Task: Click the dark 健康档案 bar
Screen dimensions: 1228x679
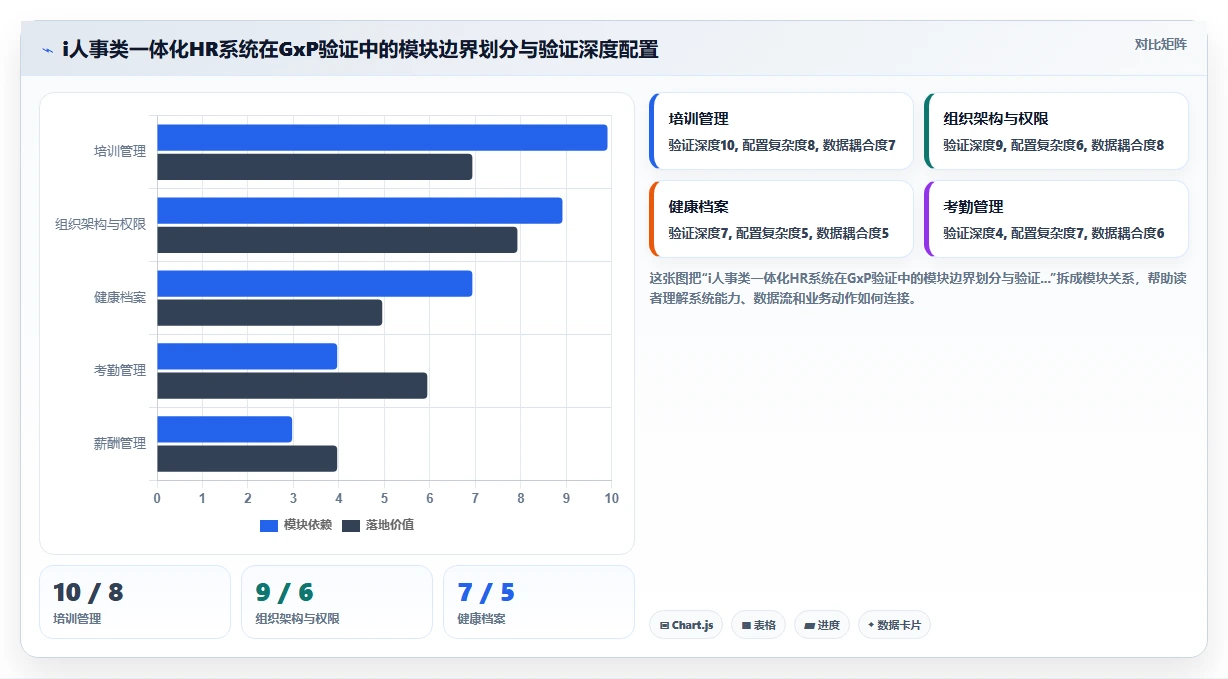Action: pos(269,313)
